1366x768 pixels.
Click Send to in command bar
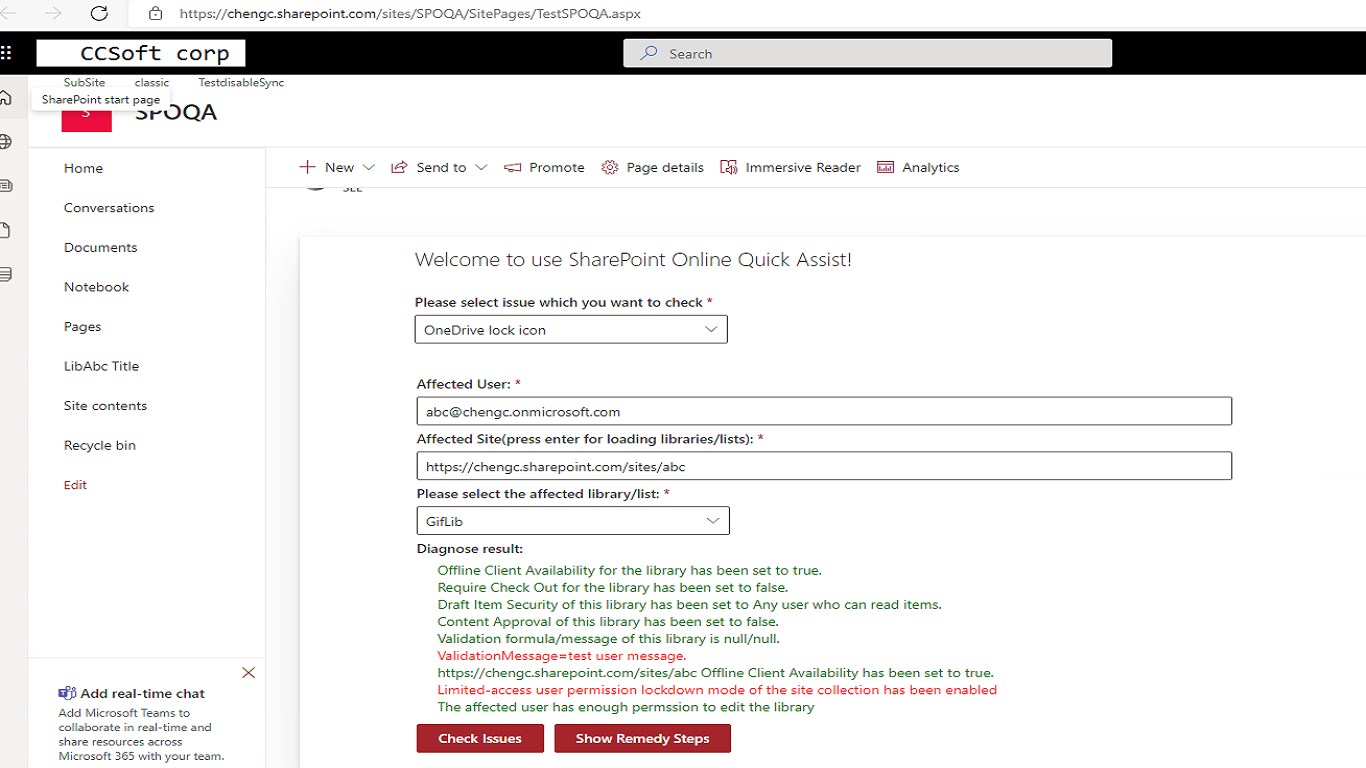[x=441, y=167]
